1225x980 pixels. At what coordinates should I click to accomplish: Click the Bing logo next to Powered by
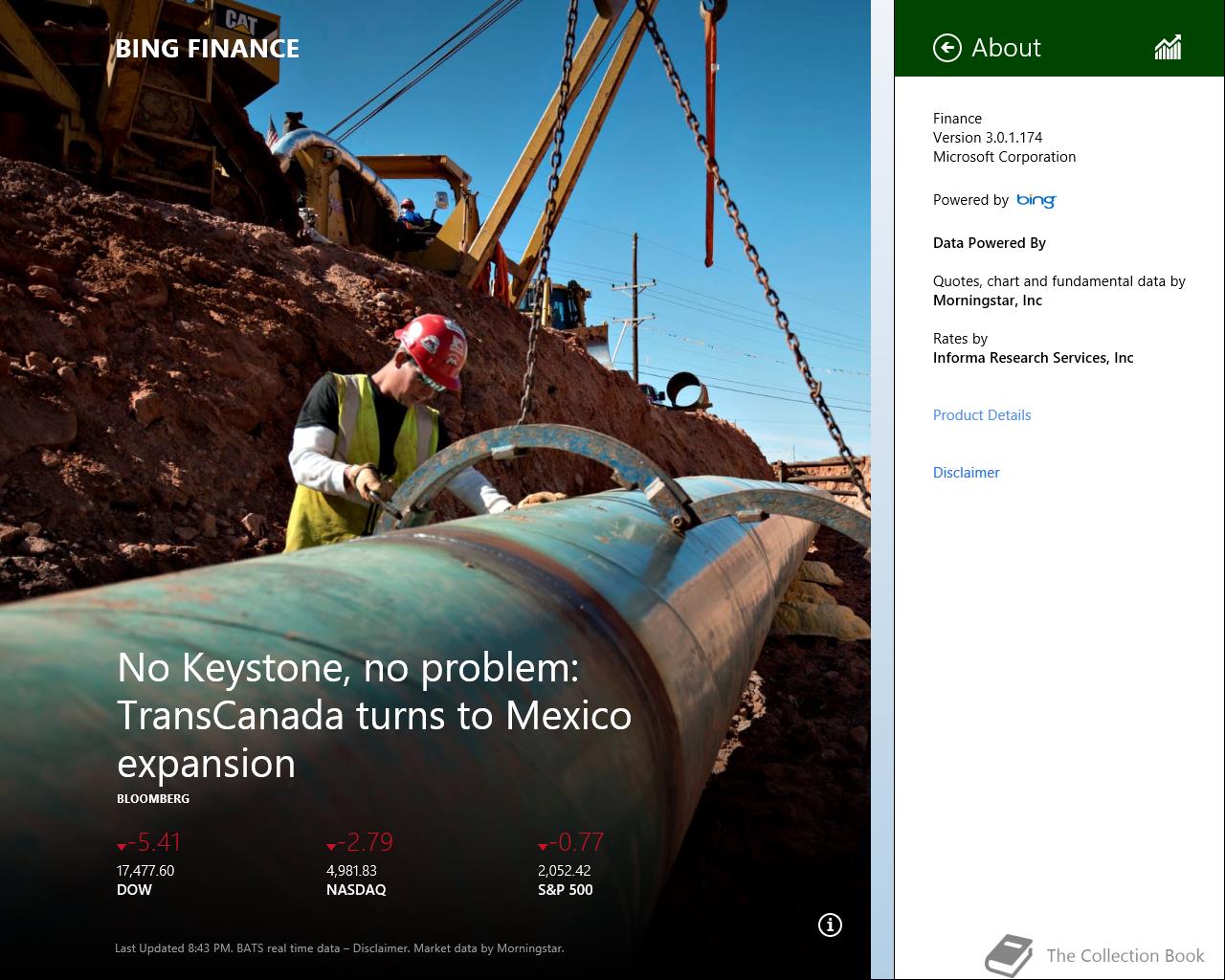pyautogui.click(x=1036, y=200)
